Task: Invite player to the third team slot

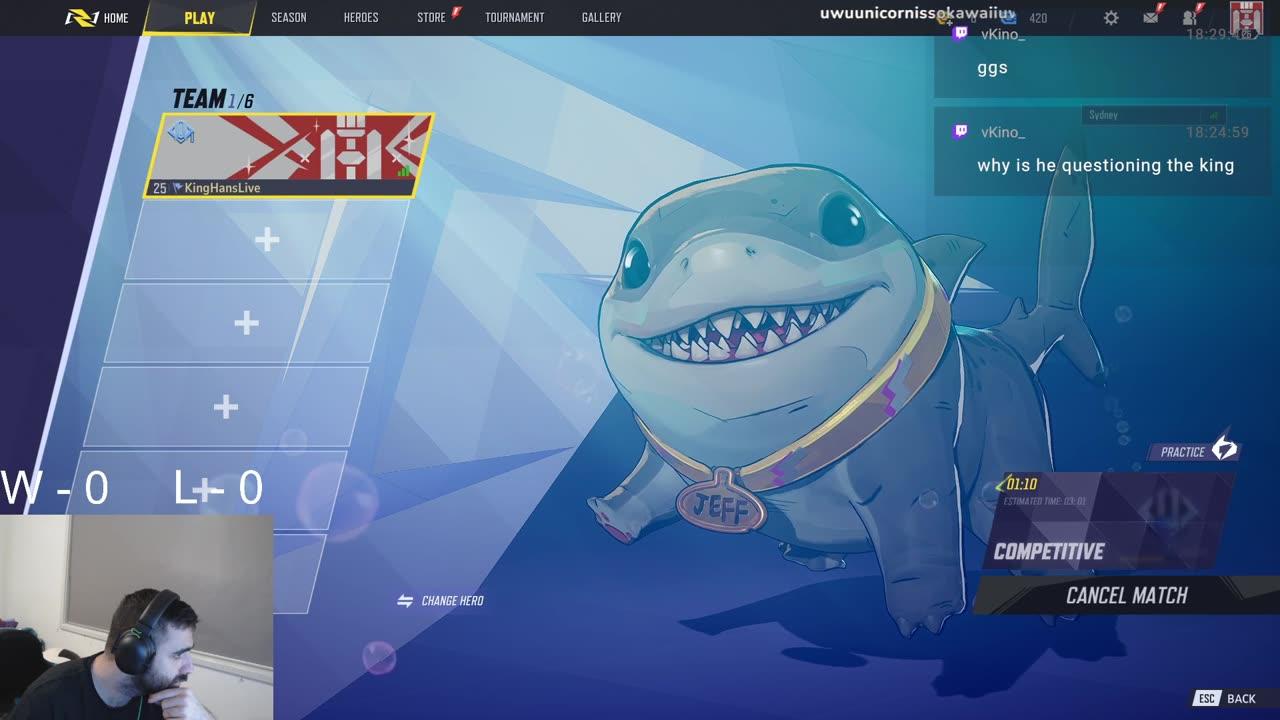Action: pyautogui.click(x=246, y=323)
